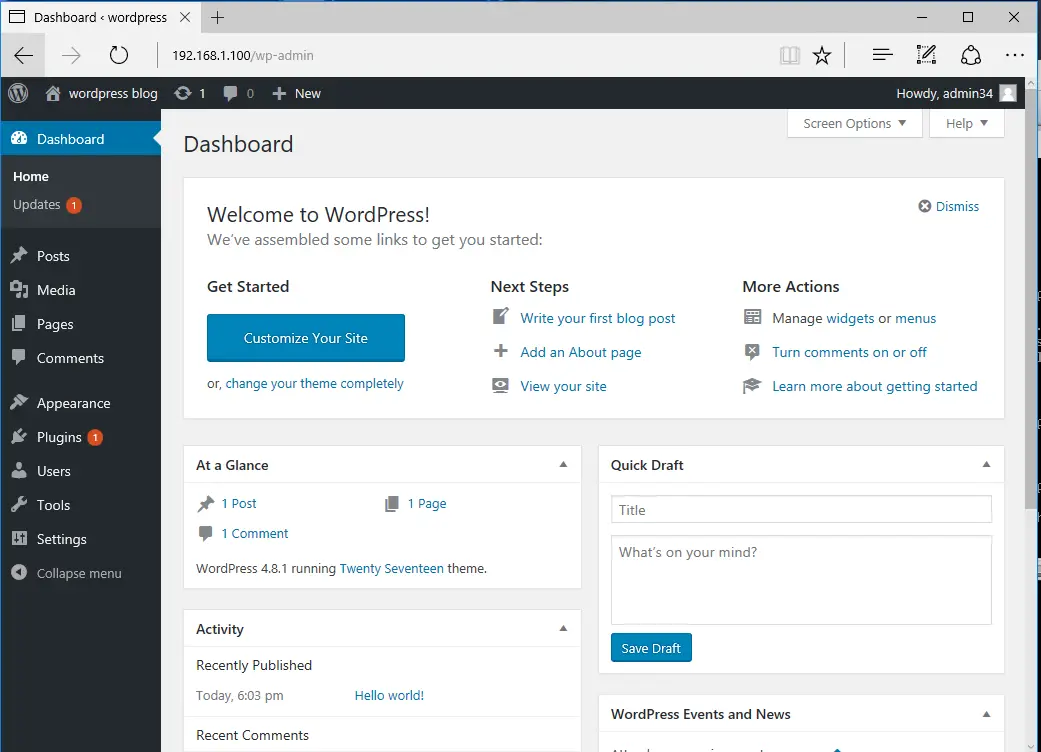Screen dimensions: 1041x752
Task: Click the Plugins plug icon in sidebar
Action: click(19, 436)
